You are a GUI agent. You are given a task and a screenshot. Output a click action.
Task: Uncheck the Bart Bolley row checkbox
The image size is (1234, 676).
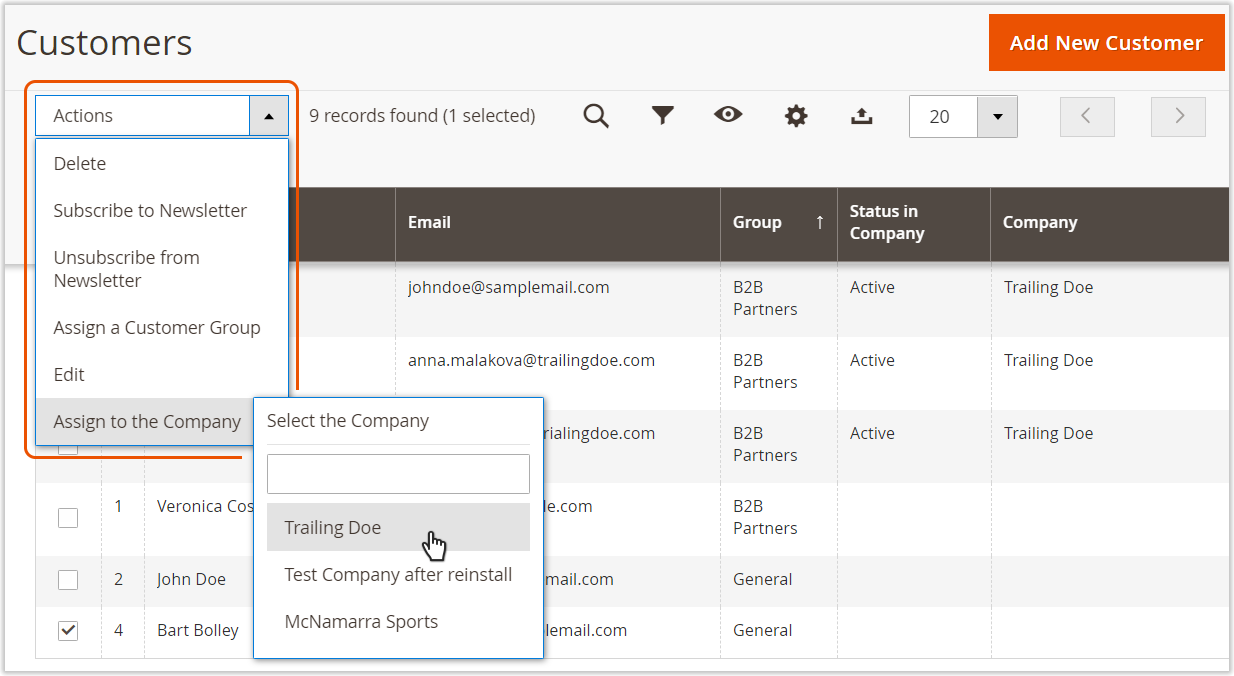click(67, 631)
